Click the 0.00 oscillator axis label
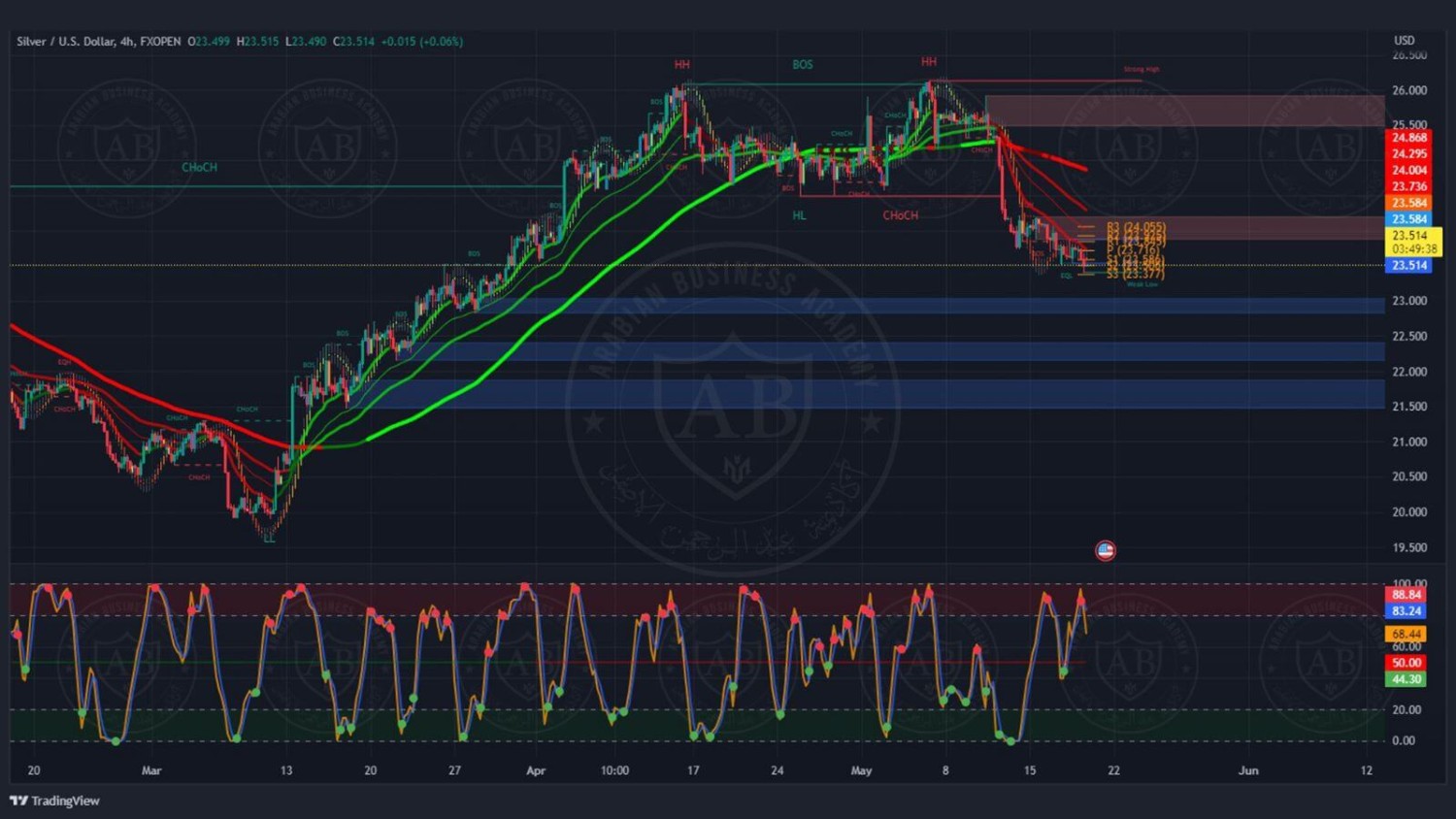The height and width of the screenshot is (819, 1456). tap(1404, 740)
